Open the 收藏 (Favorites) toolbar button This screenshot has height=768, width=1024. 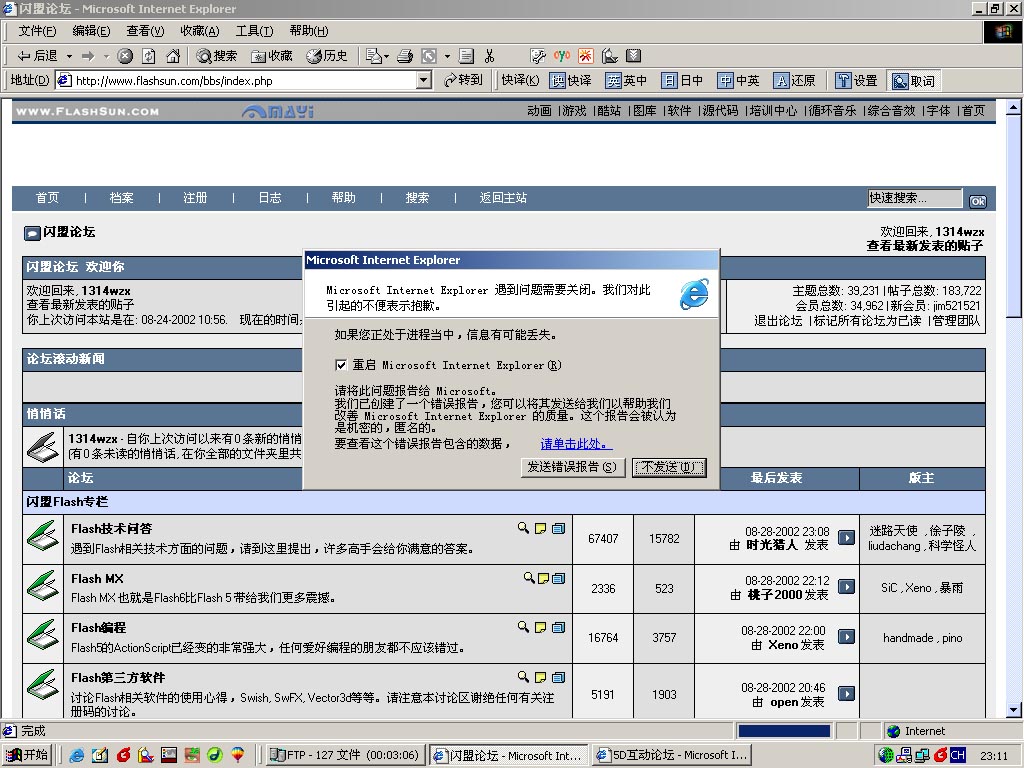point(272,56)
